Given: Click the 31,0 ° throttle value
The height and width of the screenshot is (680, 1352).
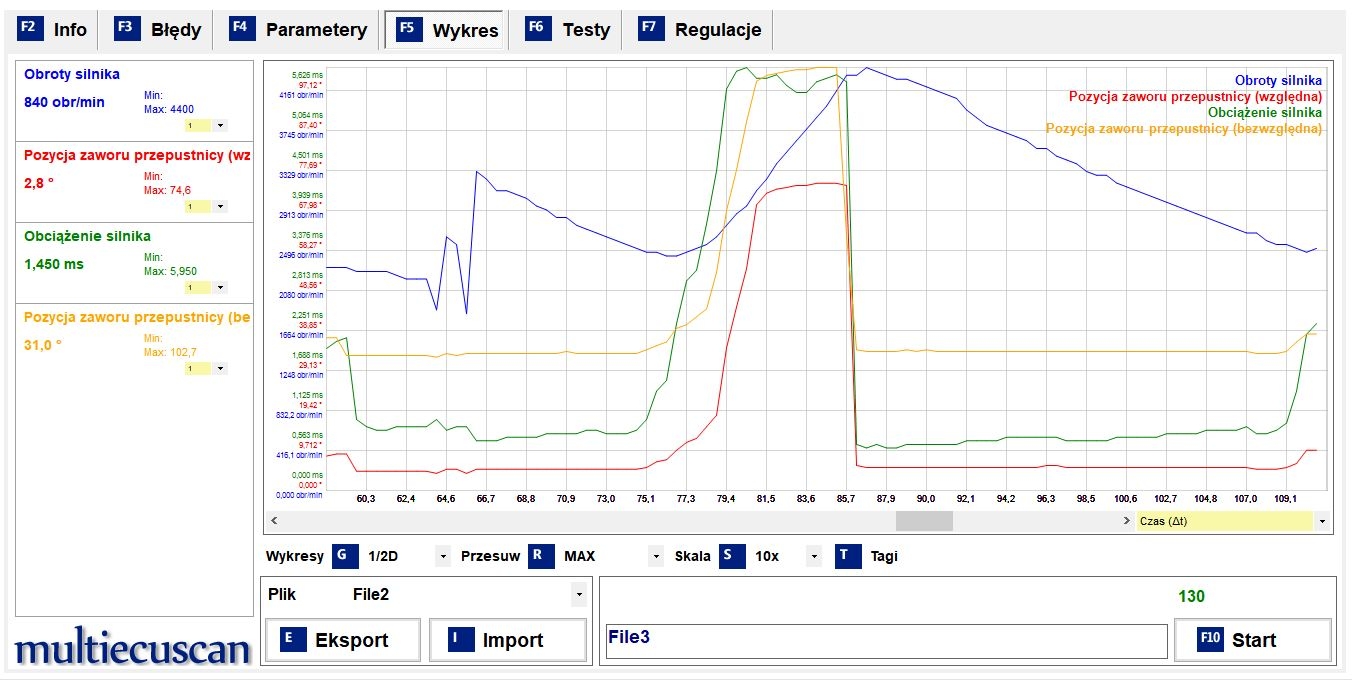Looking at the screenshot, I should pos(43,344).
